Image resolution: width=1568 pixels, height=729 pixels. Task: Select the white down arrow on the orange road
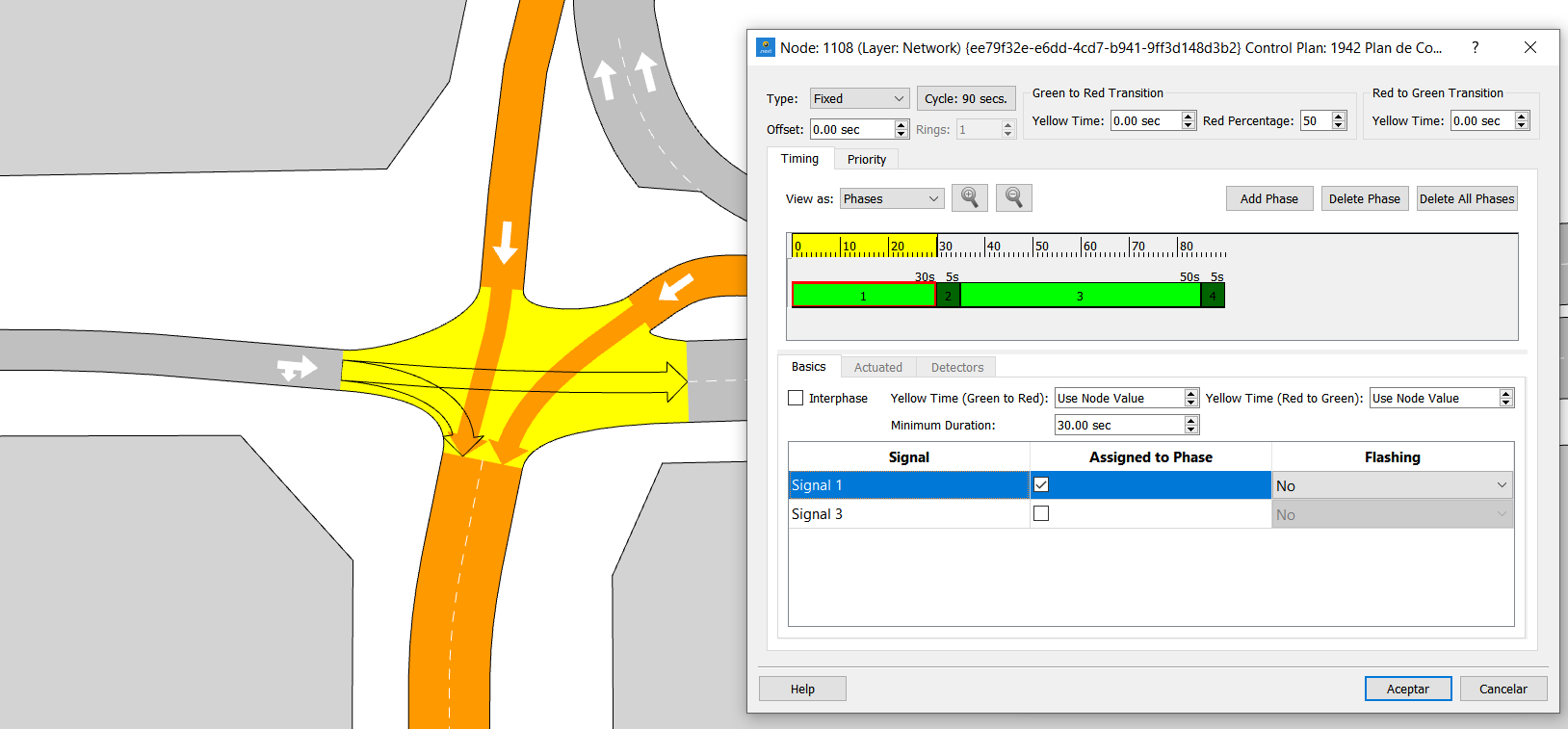[505, 243]
